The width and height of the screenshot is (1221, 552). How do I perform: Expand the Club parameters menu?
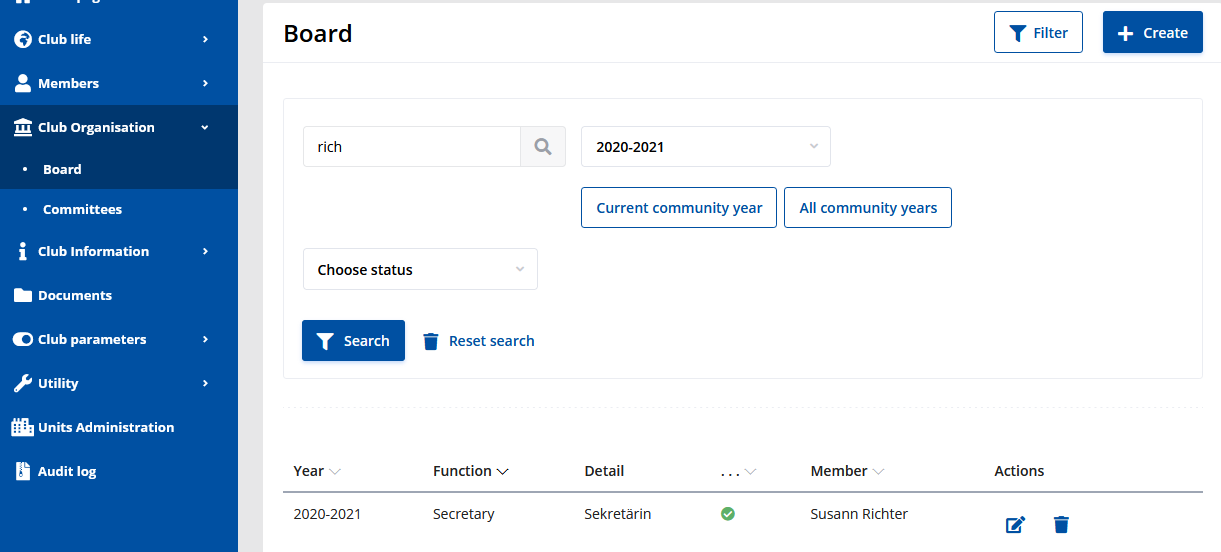(x=92, y=339)
